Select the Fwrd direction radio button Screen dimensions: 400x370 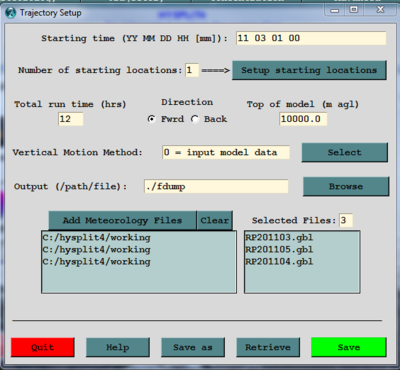click(151, 119)
